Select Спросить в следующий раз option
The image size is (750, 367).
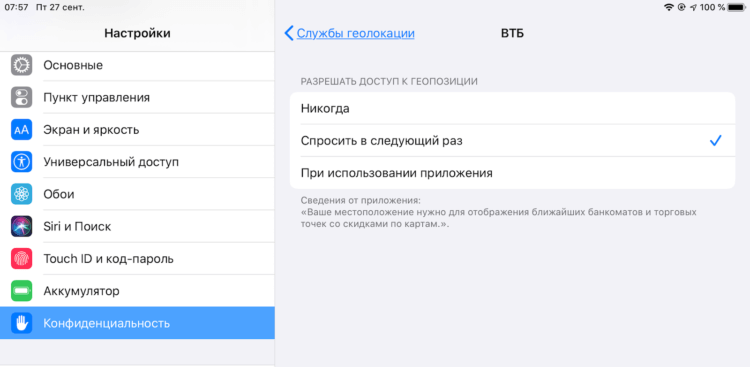coord(512,141)
